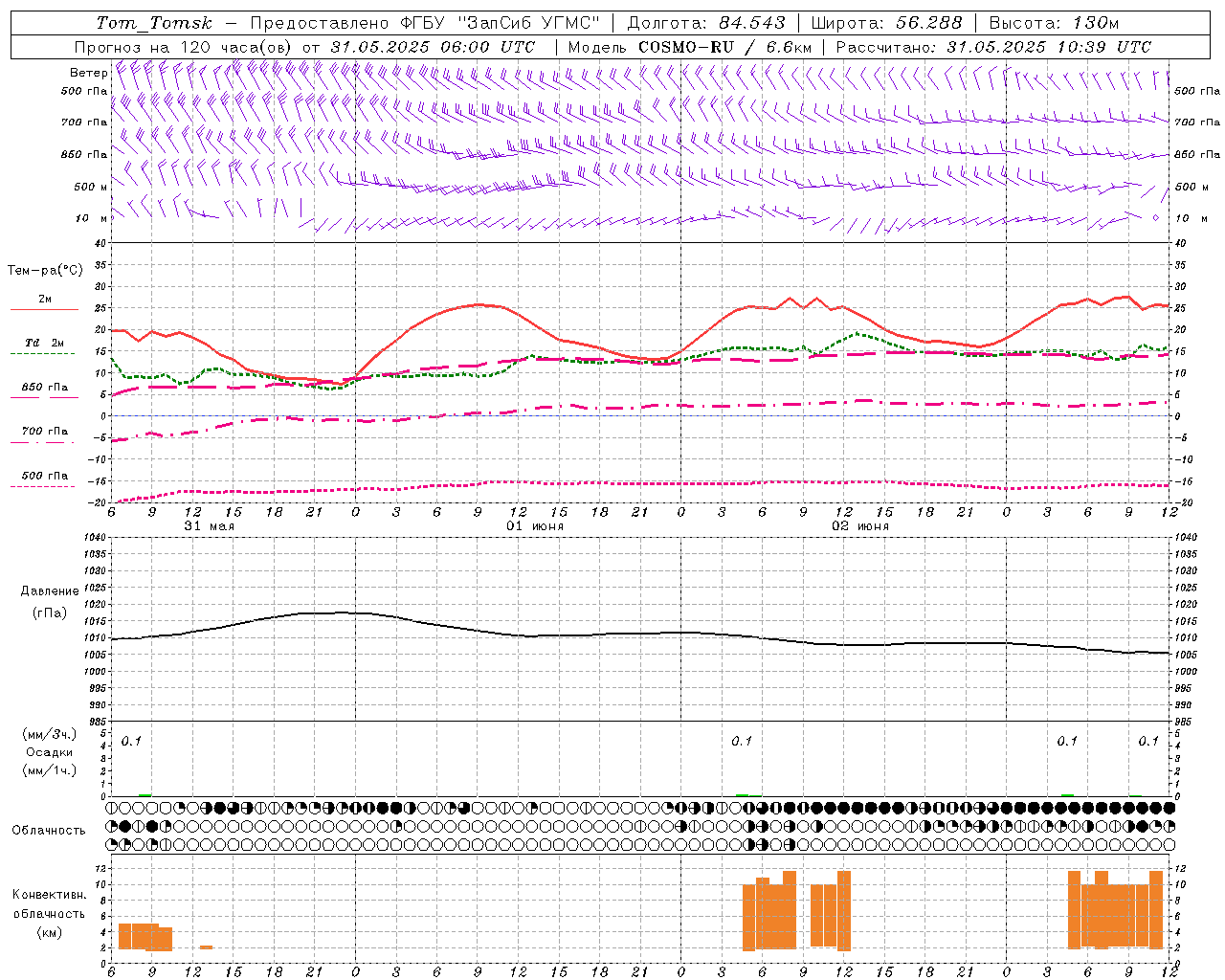Click the Давление pressure panel label
This screenshot has height=980, width=1225.
(x=50, y=591)
